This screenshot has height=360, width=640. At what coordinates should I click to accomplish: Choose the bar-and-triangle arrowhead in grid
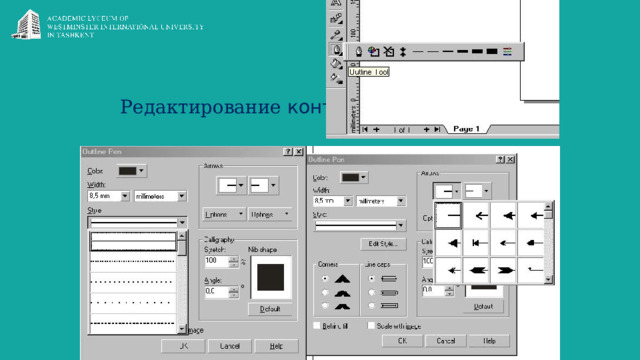pyautogui.click(x=476, y=243)
